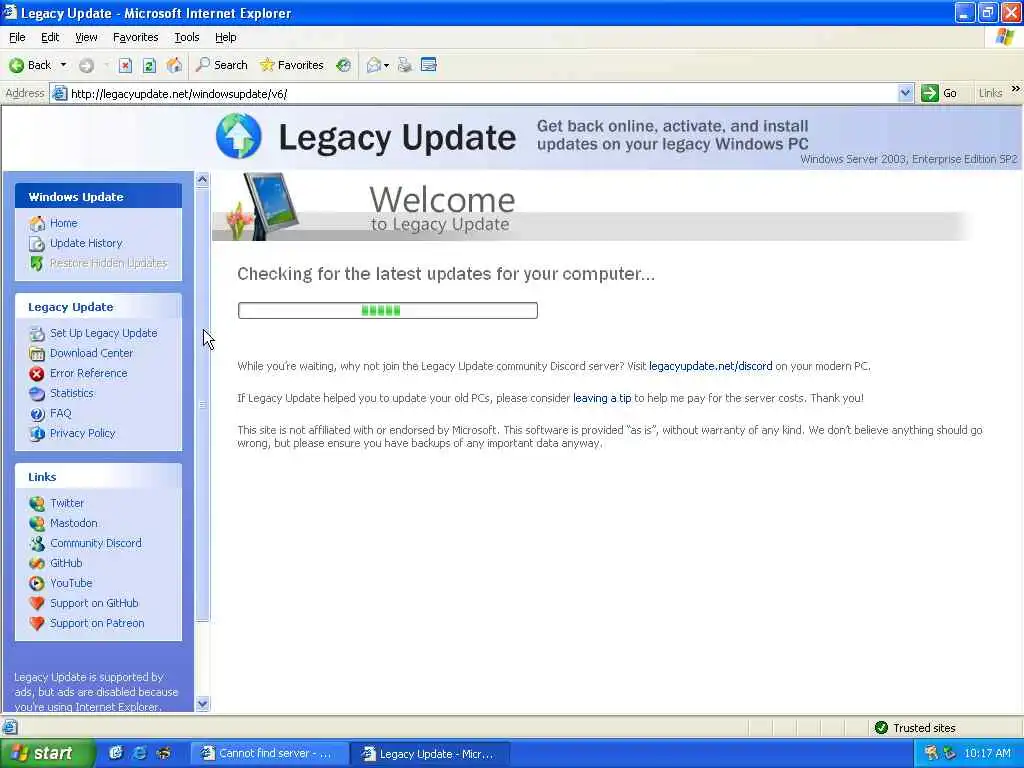
Task: Open the Favorites menu
Action: (135, 37)
